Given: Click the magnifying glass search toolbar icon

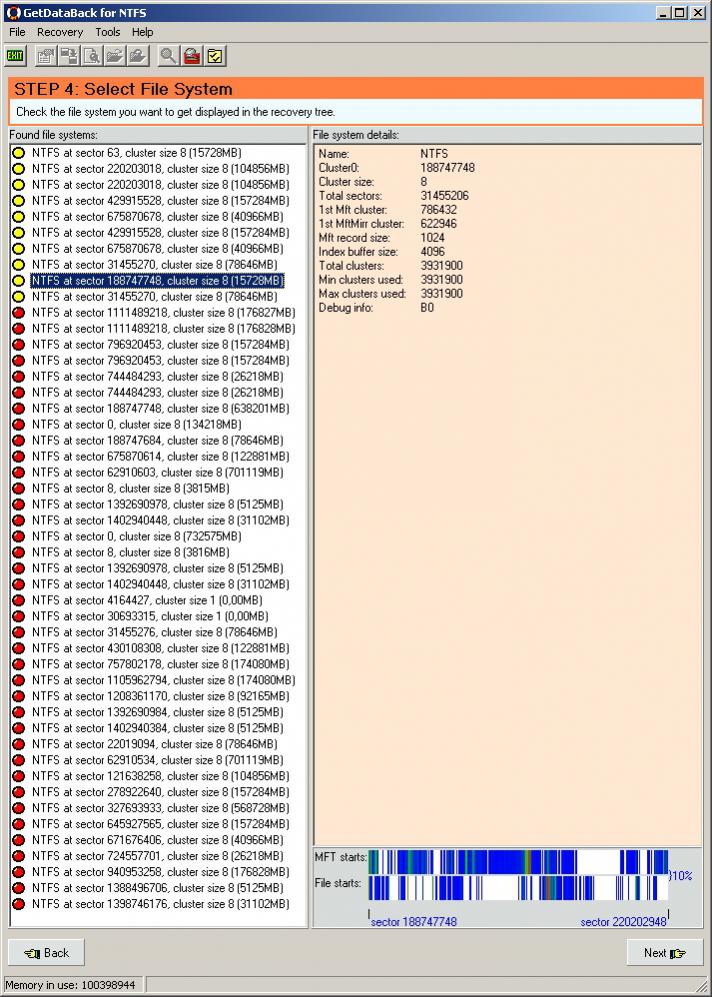Looking at the screenshot, I should click(168, 56).
